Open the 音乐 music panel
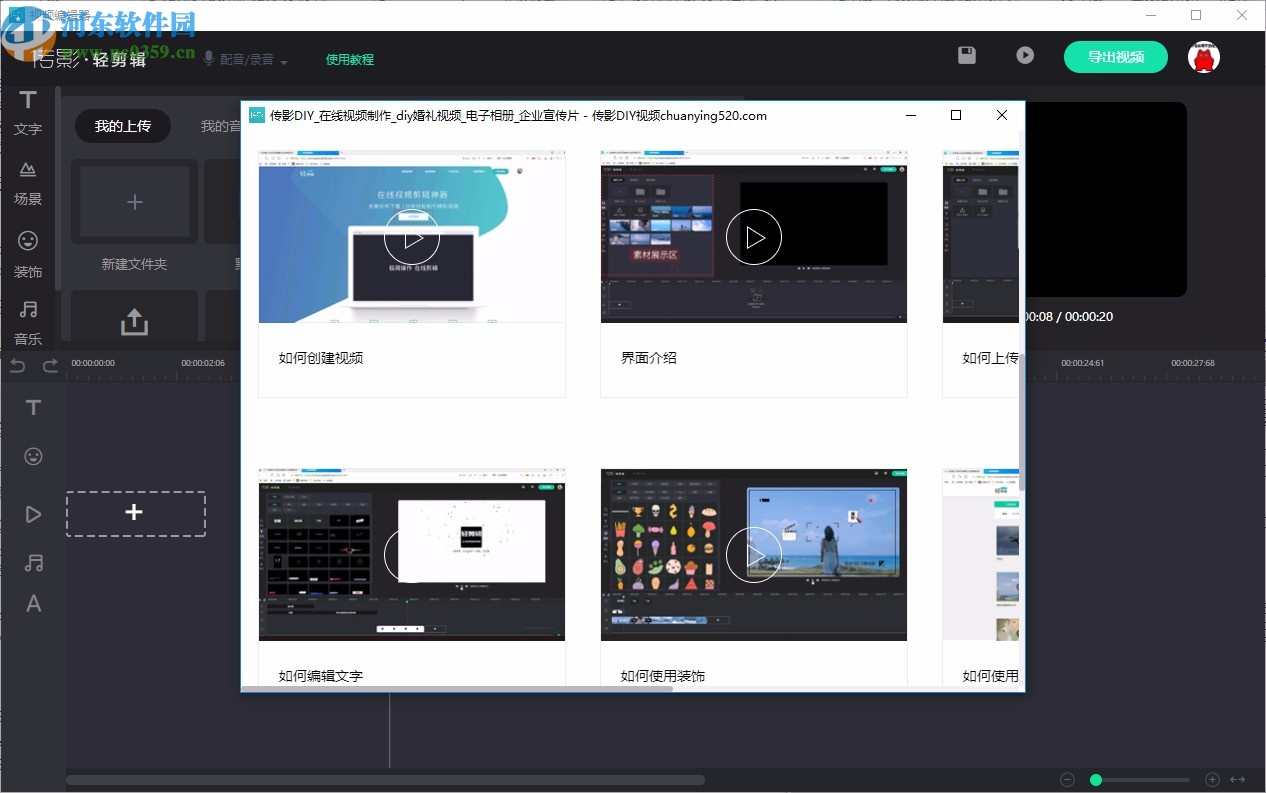The height and width of the screenshot is (793, 1266). (28, 322)
